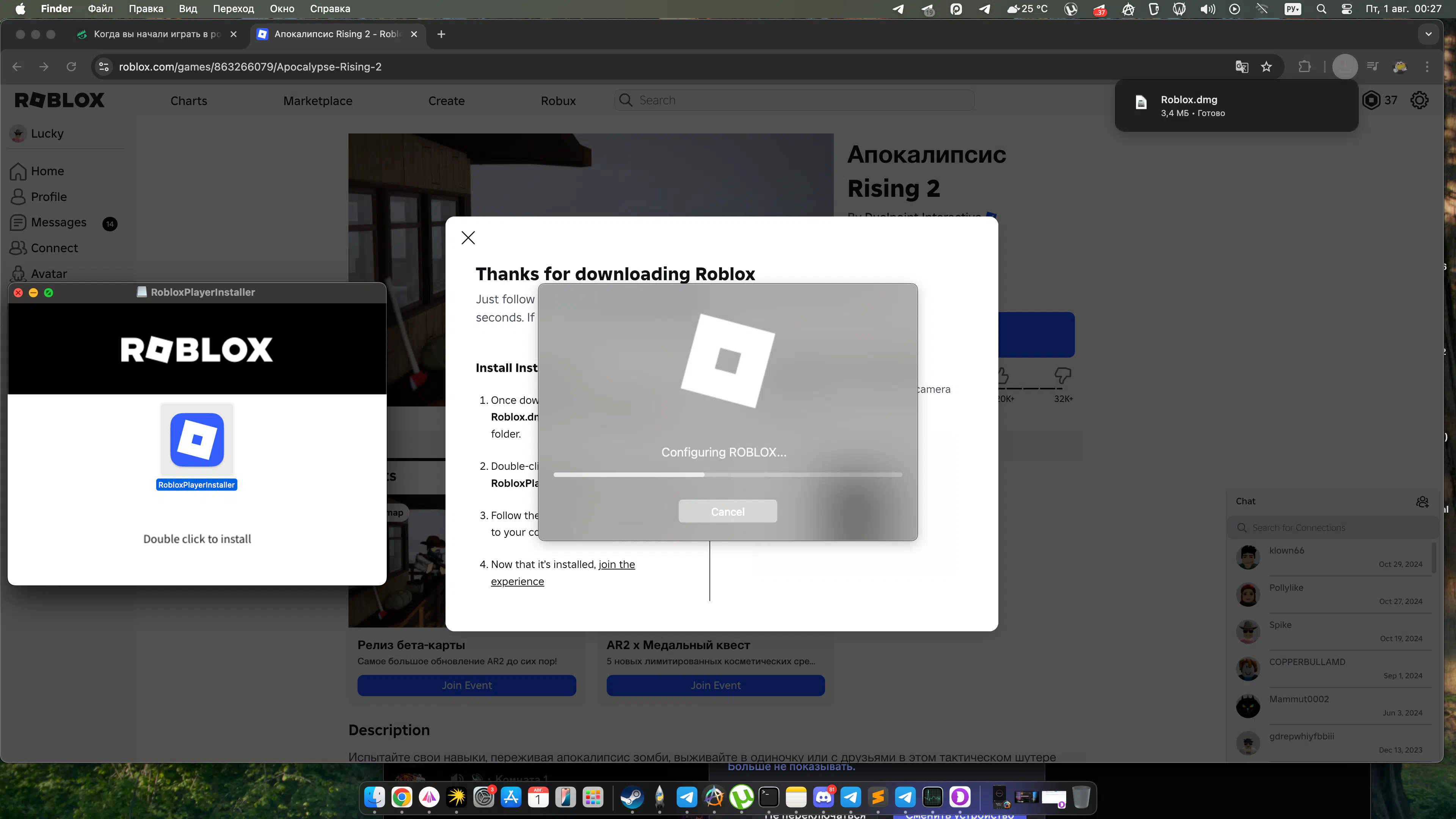The image size is (1456, 819).
Task: Open chat with Pollylike
Action: [1333, 595]
